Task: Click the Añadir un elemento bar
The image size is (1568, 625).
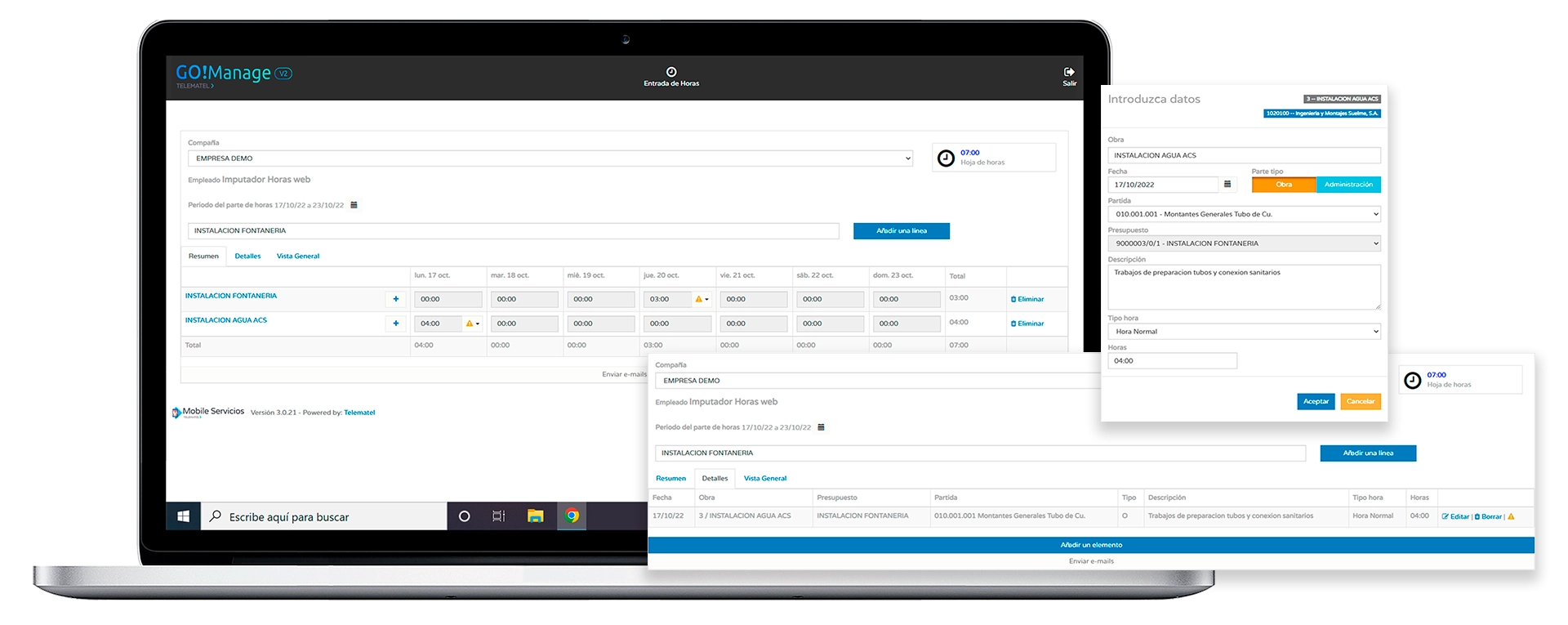Action: [x=1091, y=545]
